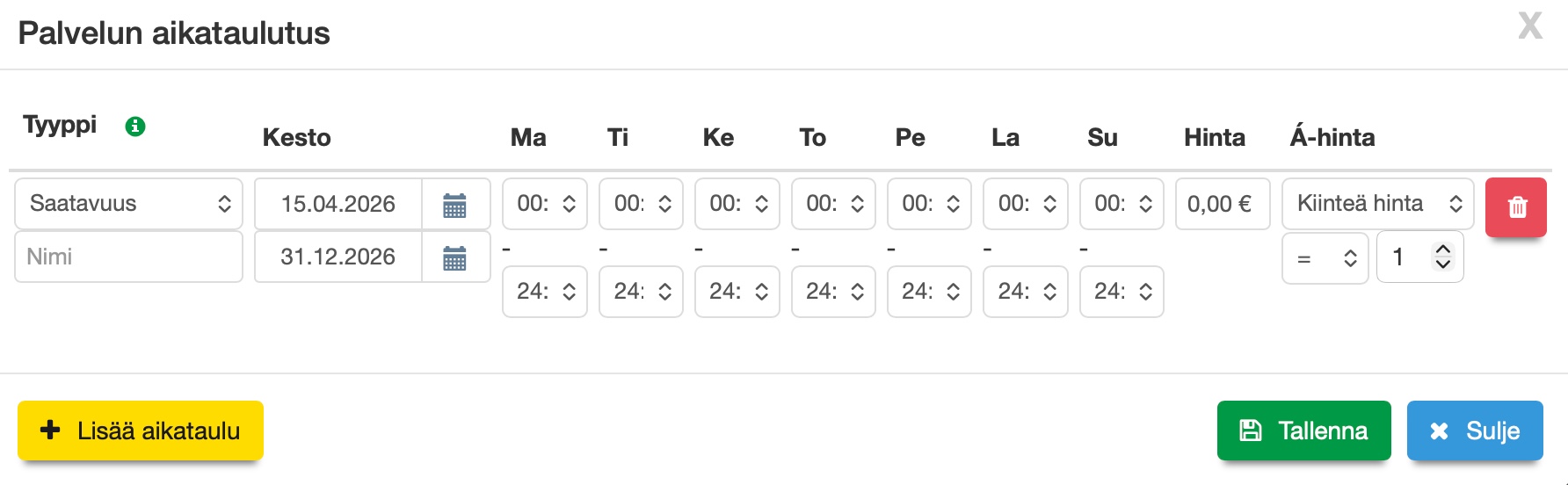Click the Hinta price field showing 0,00 €
The image size is (1568, 485).
tap(1222, 204)
